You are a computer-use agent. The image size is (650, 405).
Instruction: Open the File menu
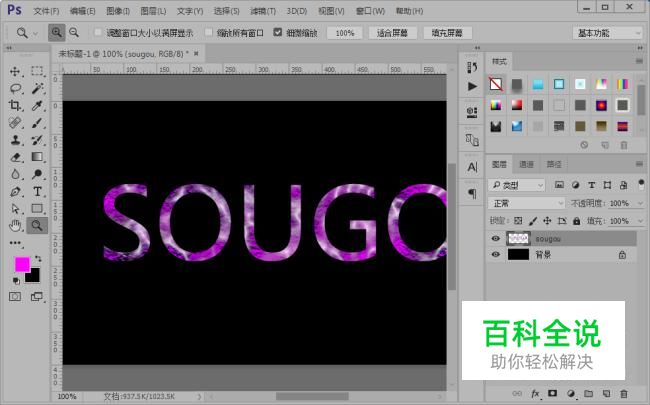pyautogui.click(x=46, y=11)
